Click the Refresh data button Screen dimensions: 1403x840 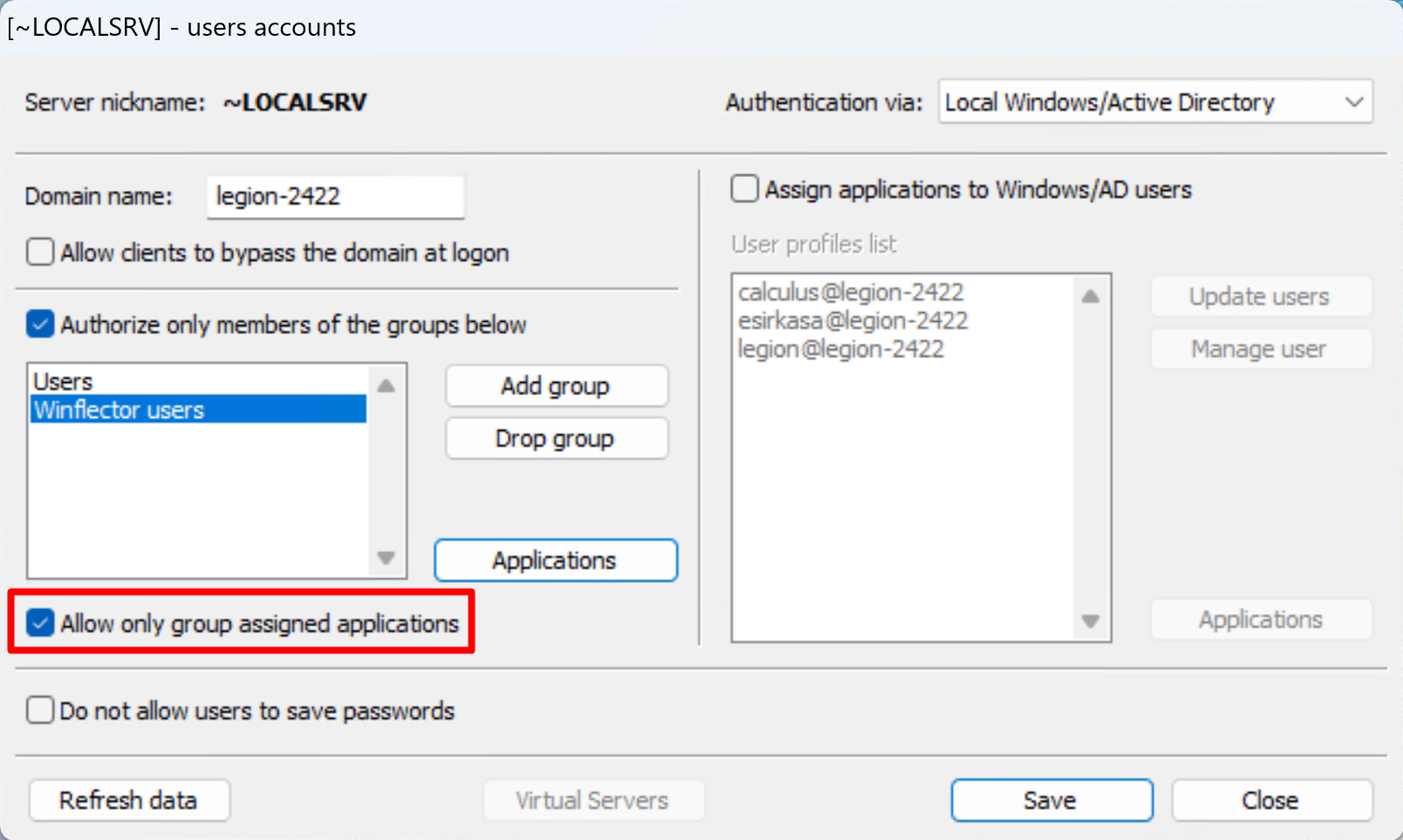(129, 800)
